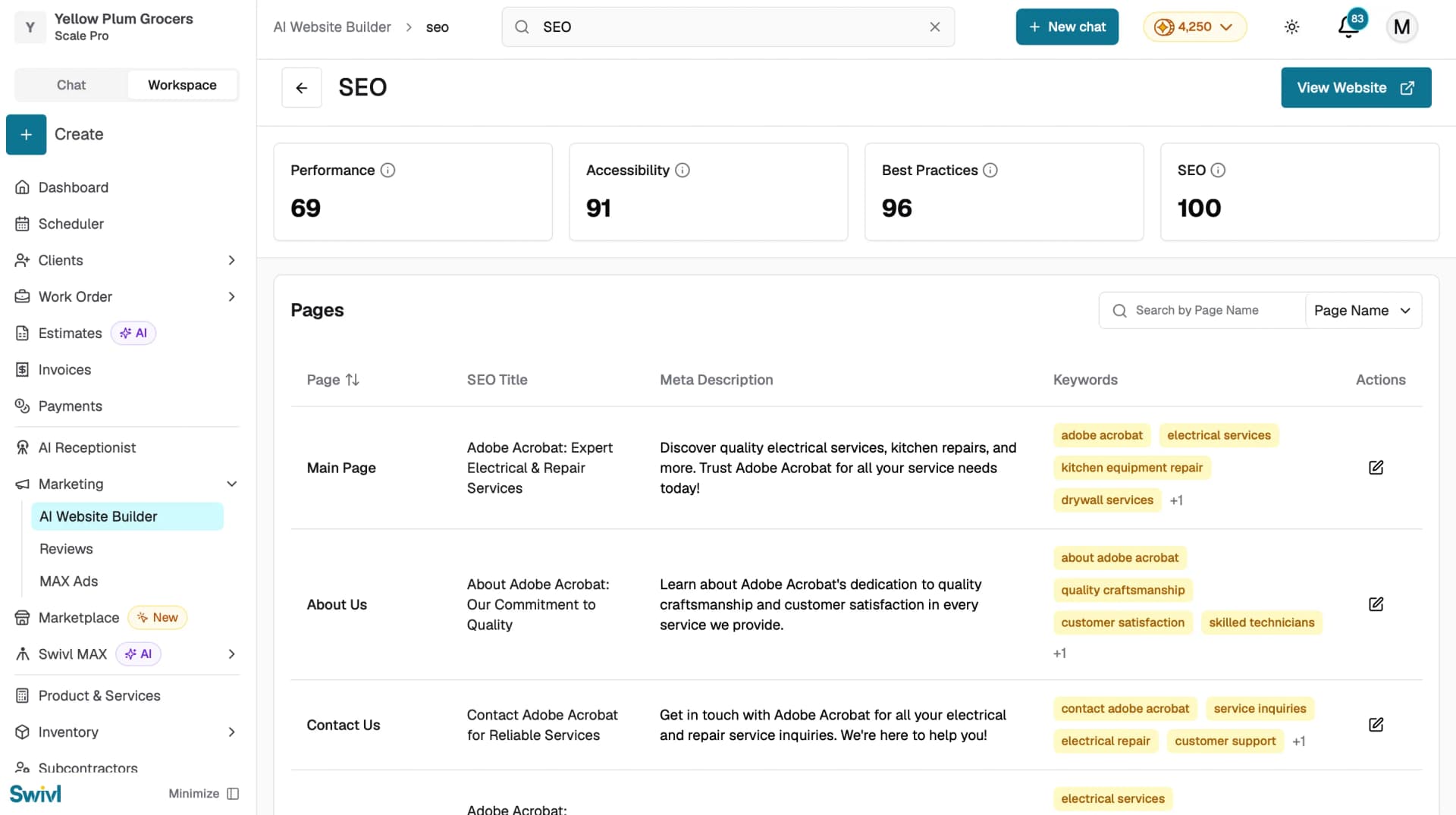
Task: Collapse the Marketing section
Action: tap(231, 484)
